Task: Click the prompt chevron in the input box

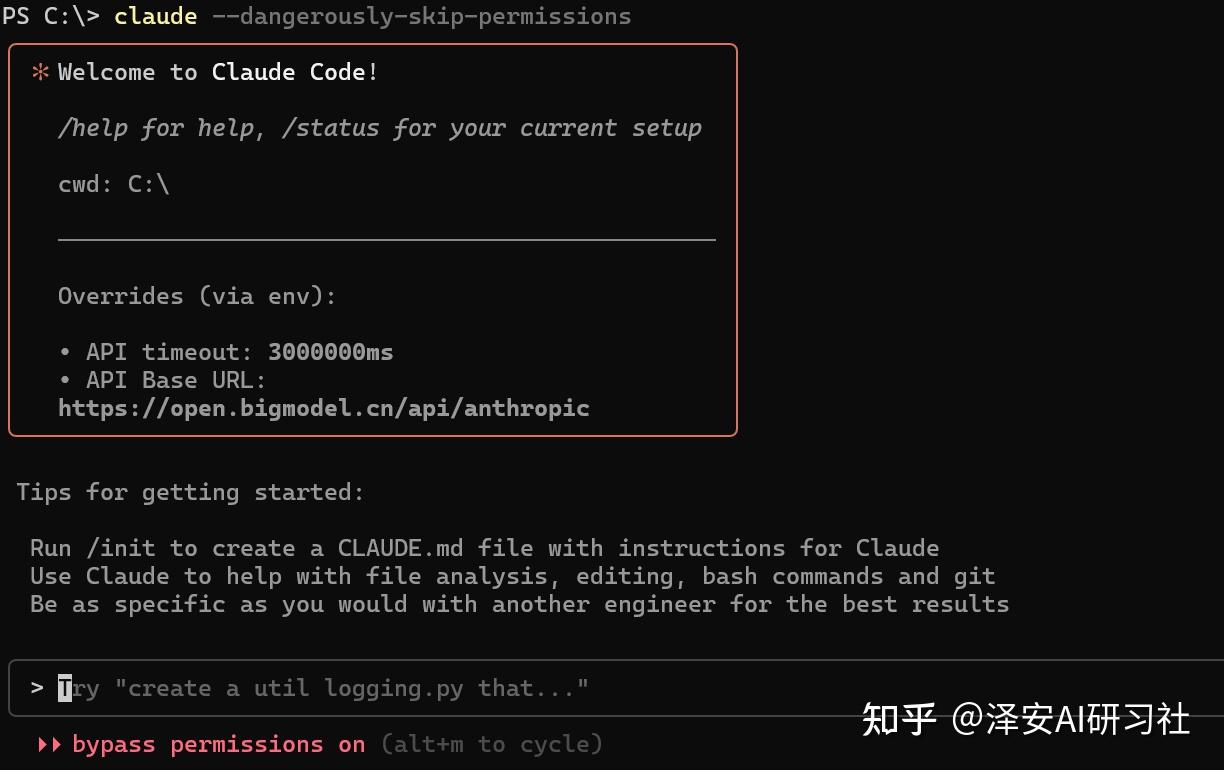Action: point(37,688)
